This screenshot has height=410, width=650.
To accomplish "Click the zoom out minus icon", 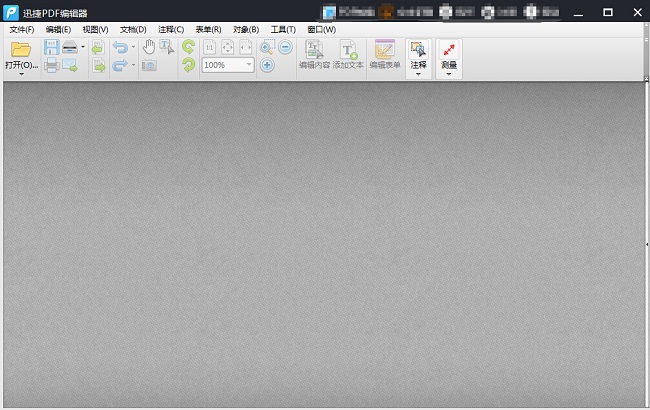I will click(x=285, y=47).
